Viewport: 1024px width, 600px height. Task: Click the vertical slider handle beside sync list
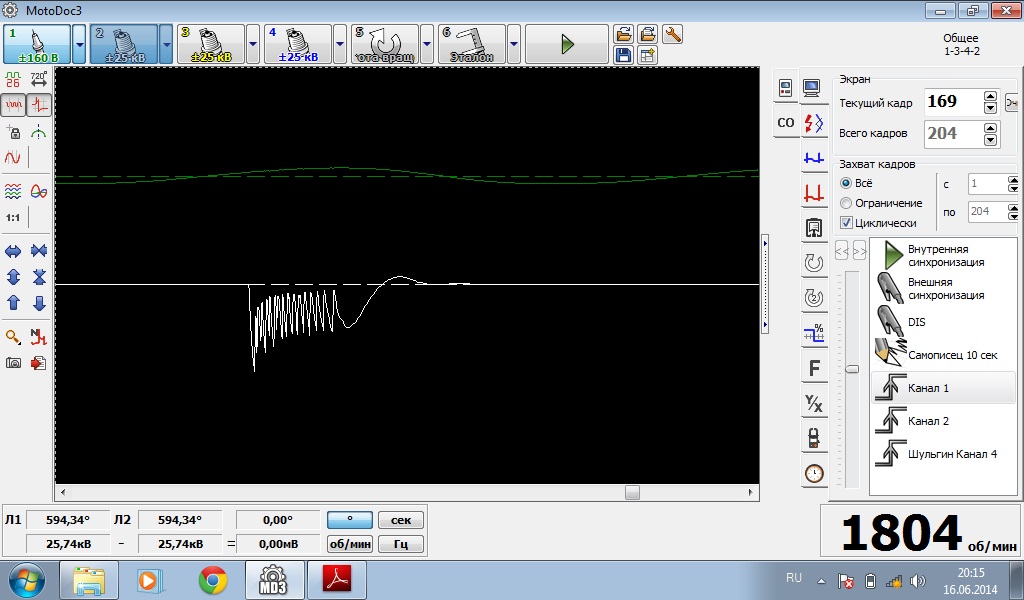pos(852,368)
